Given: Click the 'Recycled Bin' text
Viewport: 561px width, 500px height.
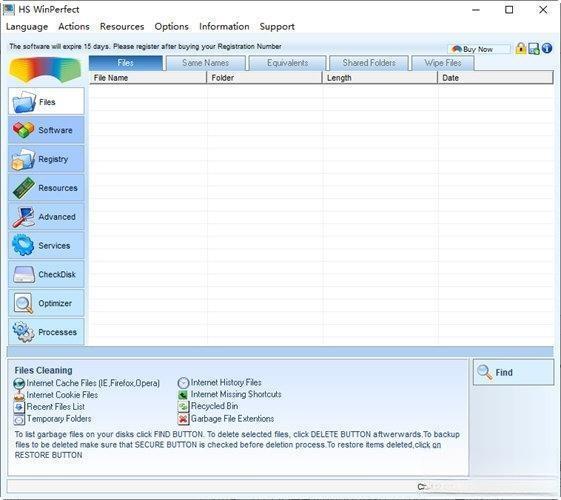Looking at the screenshot, I should (x=214, y=406).
